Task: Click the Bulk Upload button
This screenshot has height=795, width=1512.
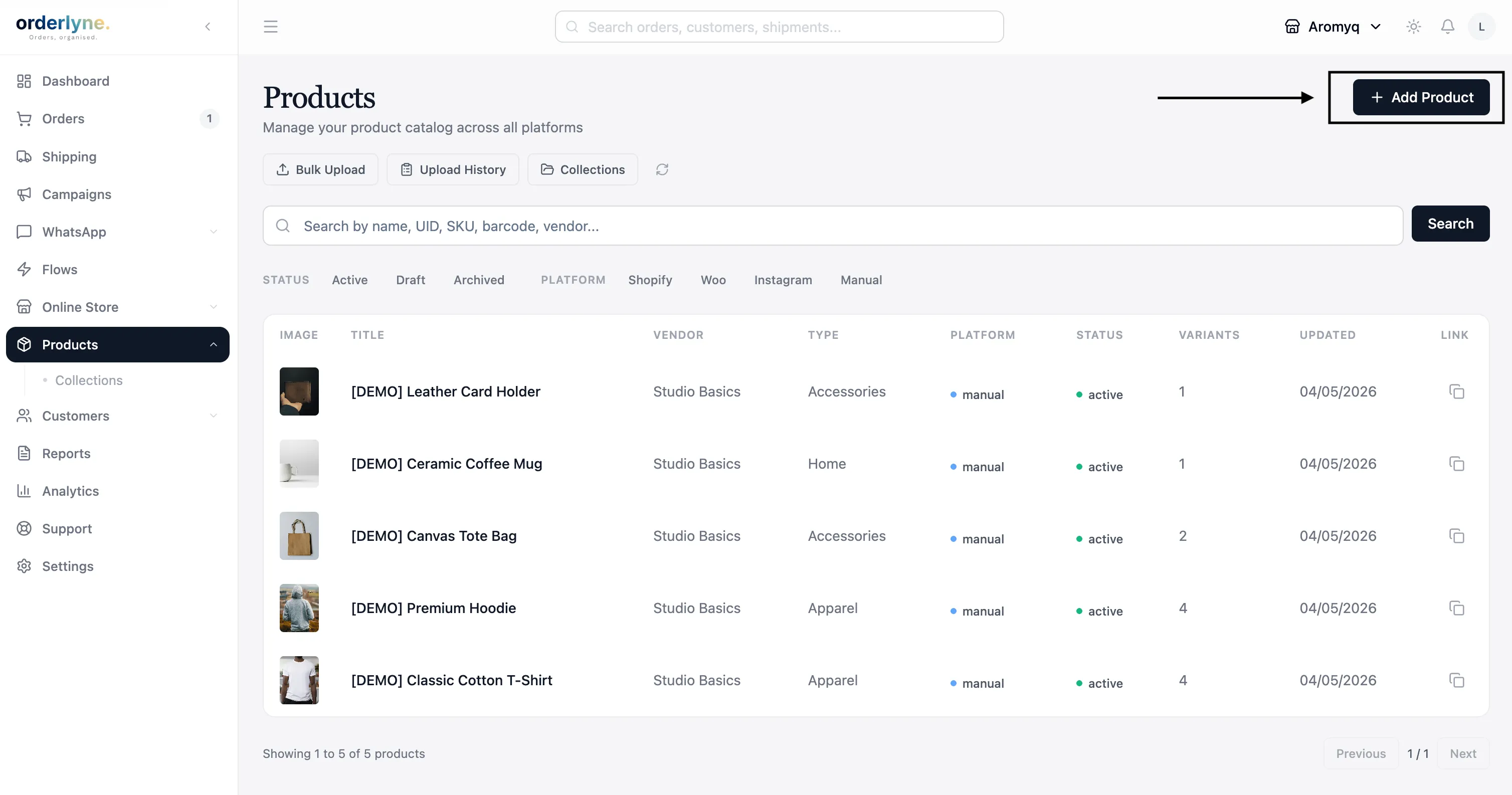Action: [x=320, y=169]
